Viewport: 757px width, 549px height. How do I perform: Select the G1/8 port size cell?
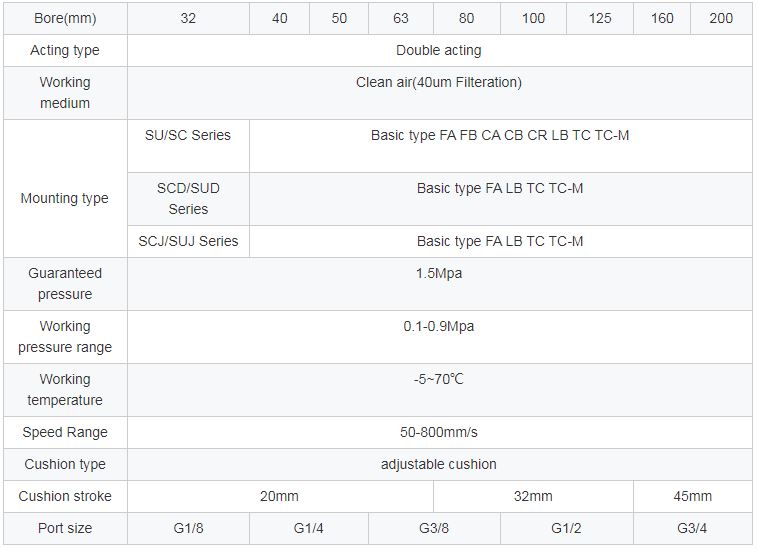pos(188,528)
